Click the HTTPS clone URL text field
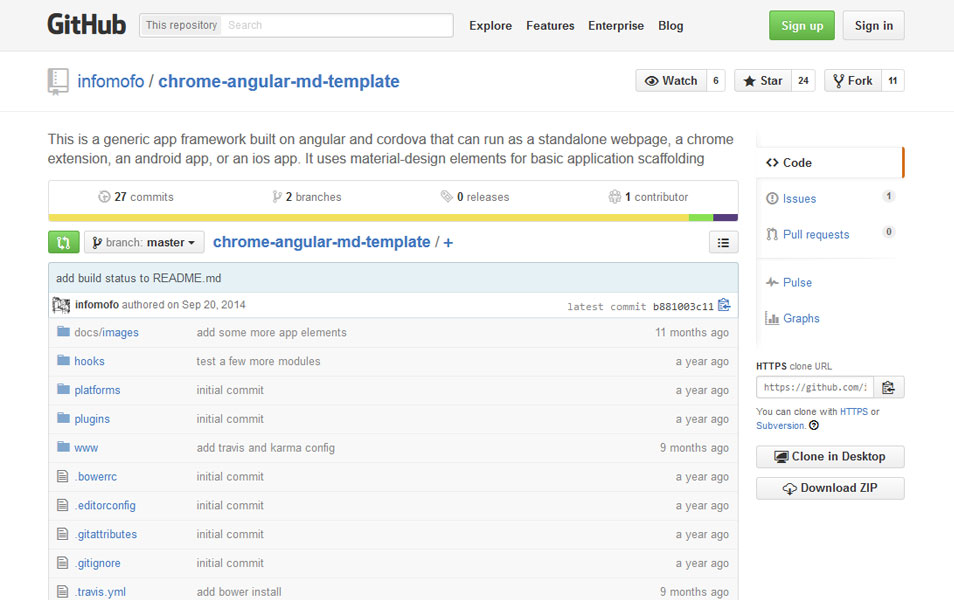This screenshot has width=954, height=600. (815, 387)
